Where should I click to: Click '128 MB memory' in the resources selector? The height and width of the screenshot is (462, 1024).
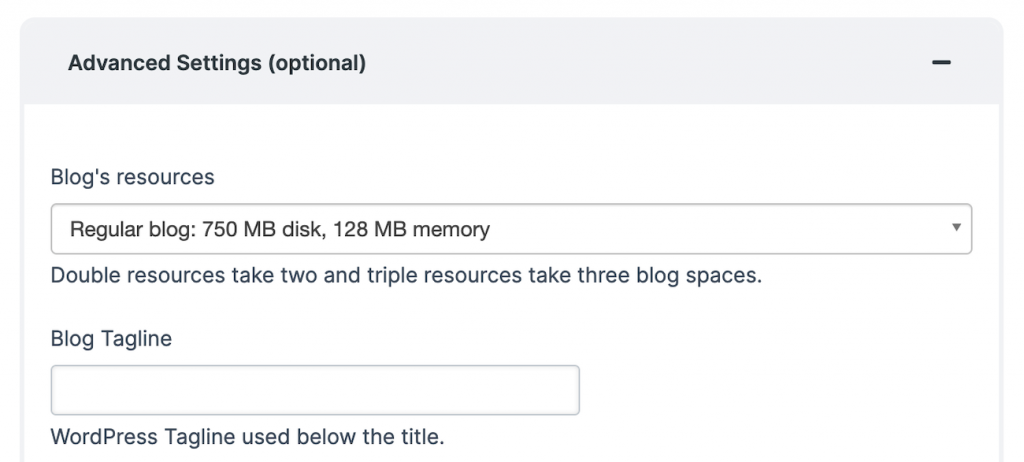(411, 229)
